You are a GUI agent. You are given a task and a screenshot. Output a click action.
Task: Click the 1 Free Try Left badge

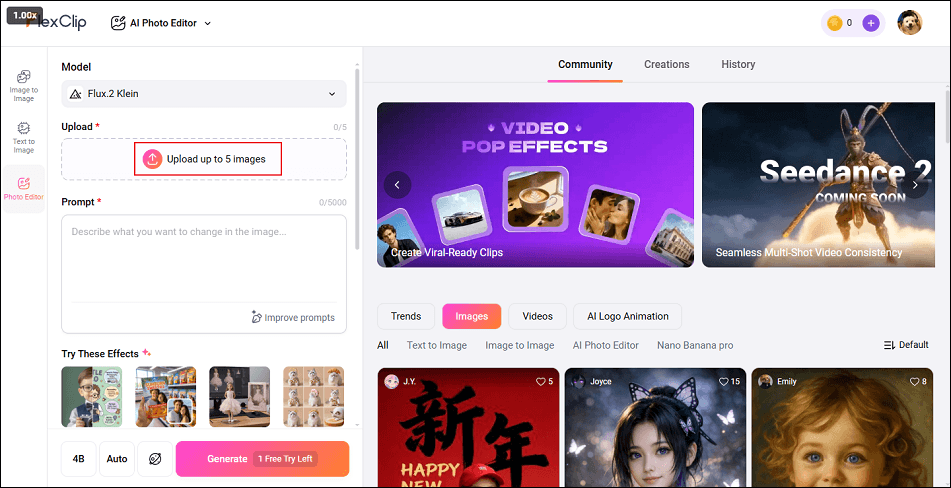pyautogui.click(x=285, y=459)
